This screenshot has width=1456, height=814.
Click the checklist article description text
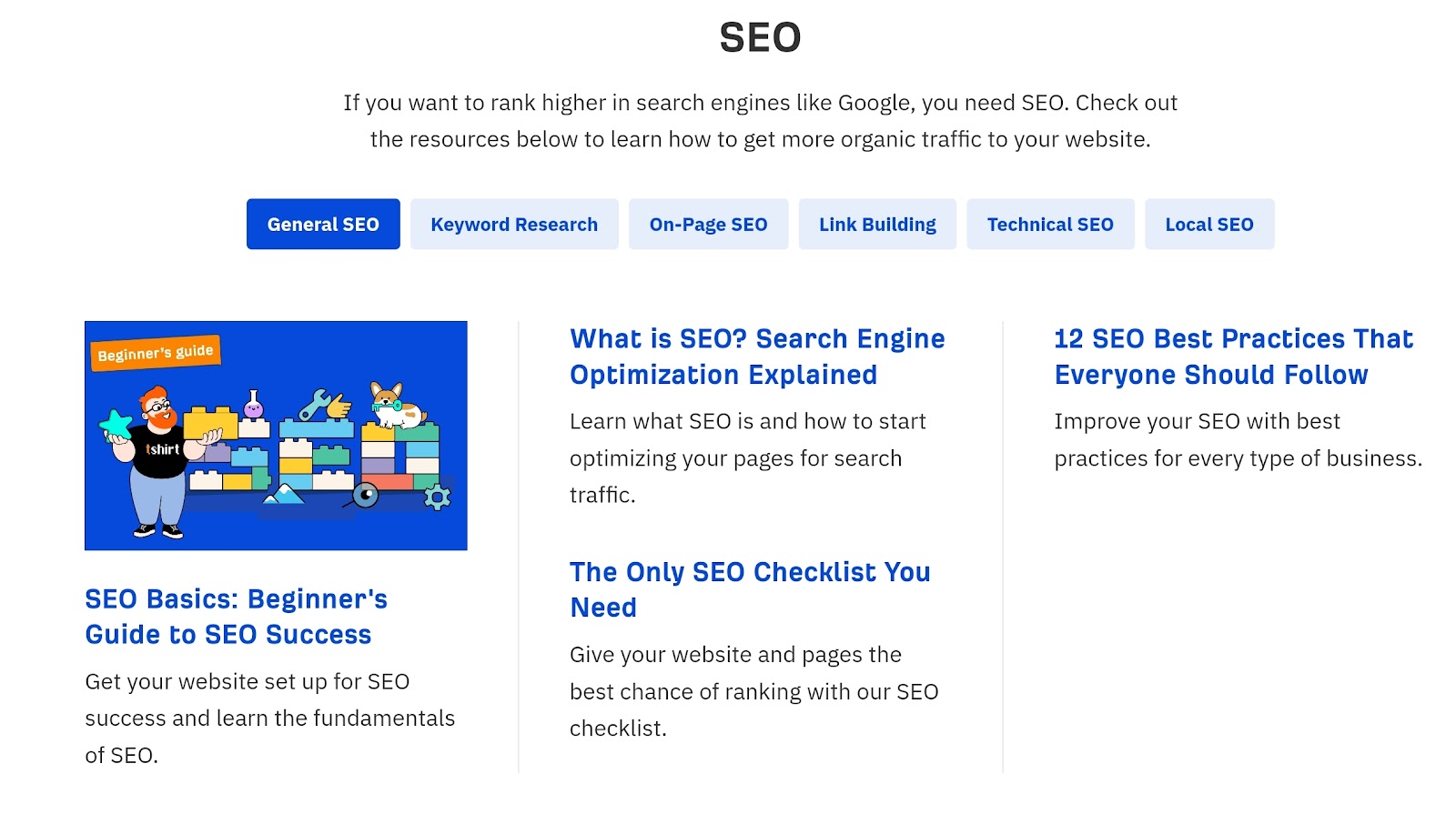click(753, 691)
